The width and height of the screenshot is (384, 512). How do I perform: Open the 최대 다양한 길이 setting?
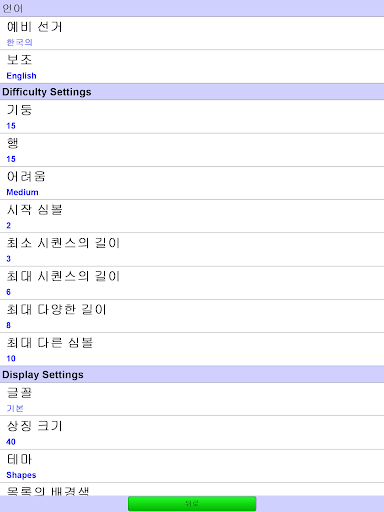click(192, 316)
